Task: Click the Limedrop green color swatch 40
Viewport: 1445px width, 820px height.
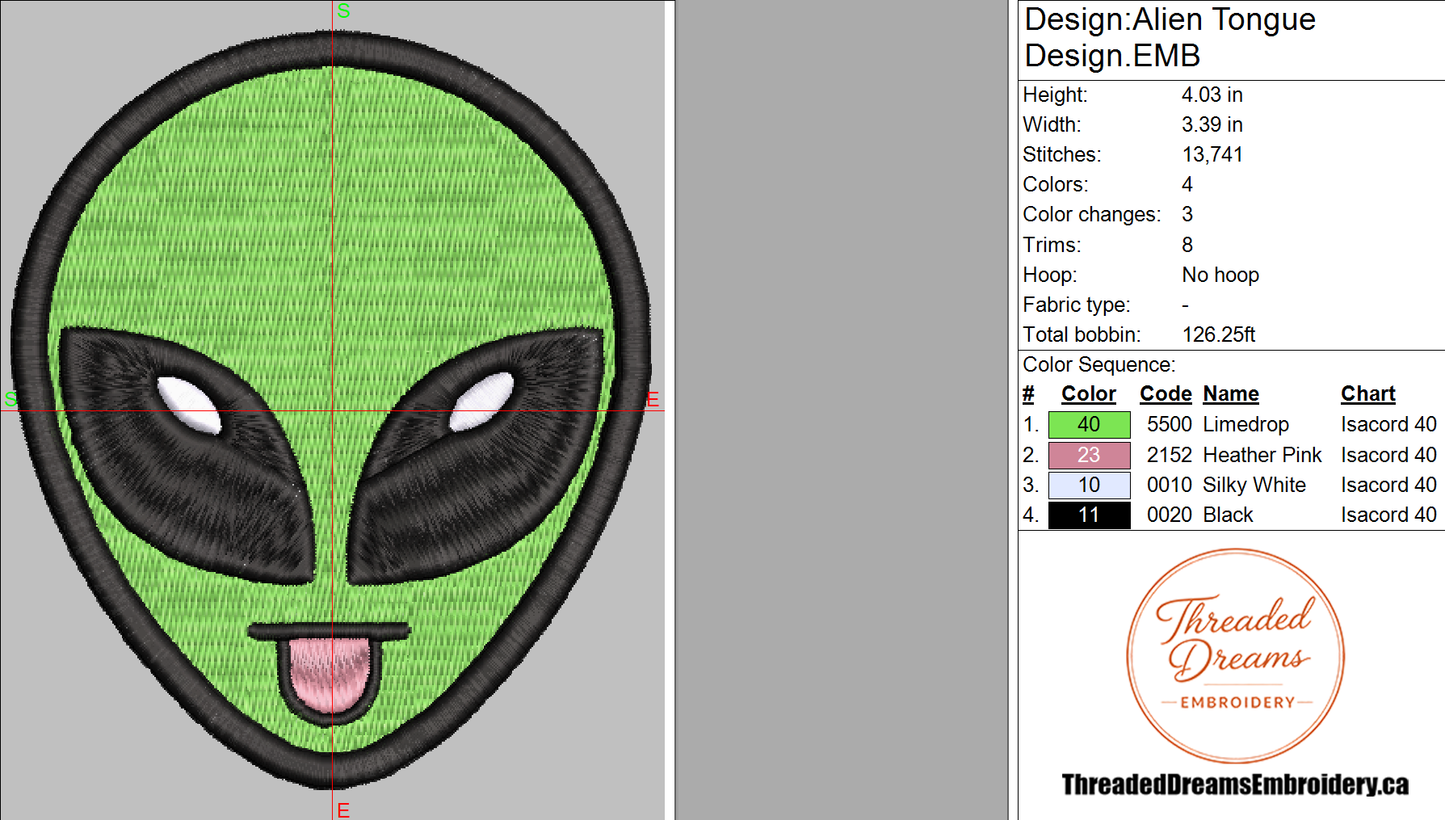Action: (1089, 425)
